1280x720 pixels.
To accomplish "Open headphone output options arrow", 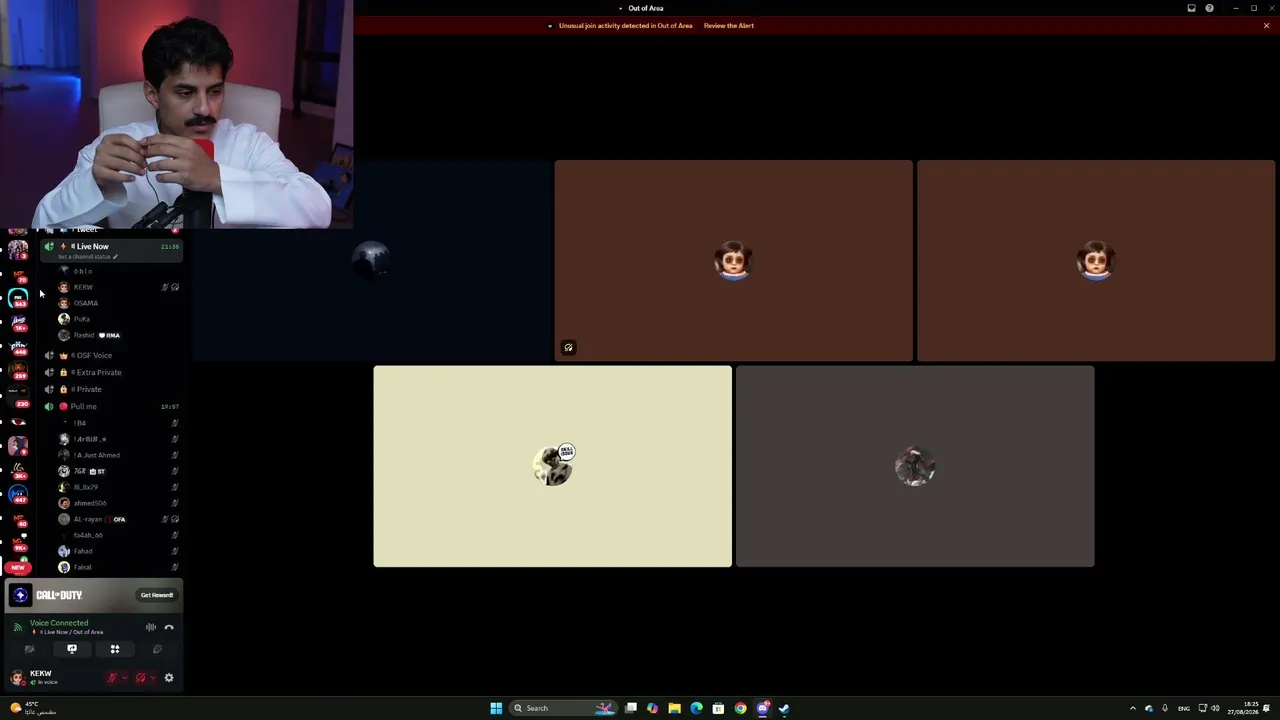I will 152,678.
